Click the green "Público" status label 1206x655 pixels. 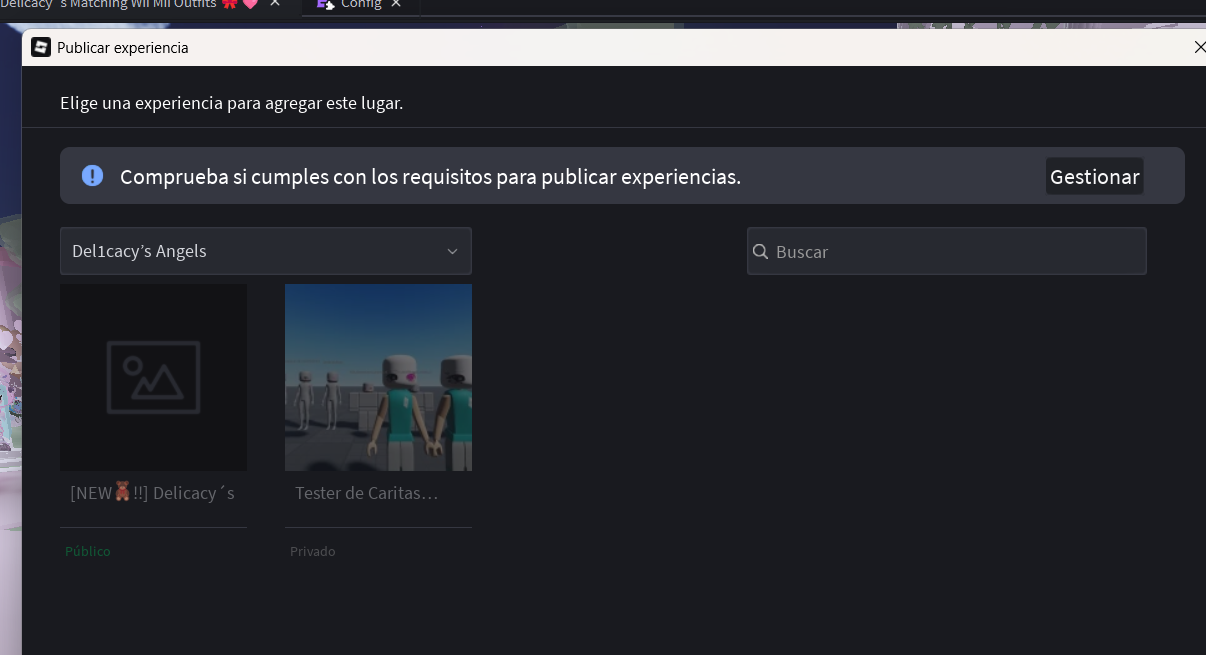coord(88,551)
